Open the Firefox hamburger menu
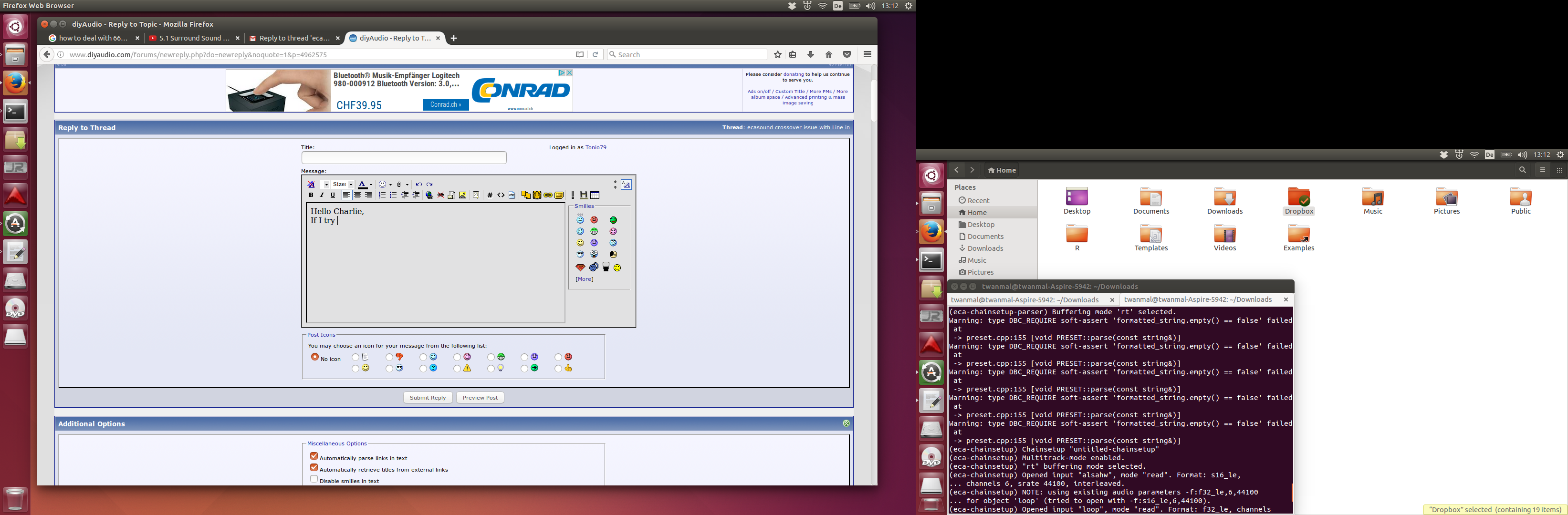Image resolution: width=1568 pixels, height=515 pixels. [868, 54]
